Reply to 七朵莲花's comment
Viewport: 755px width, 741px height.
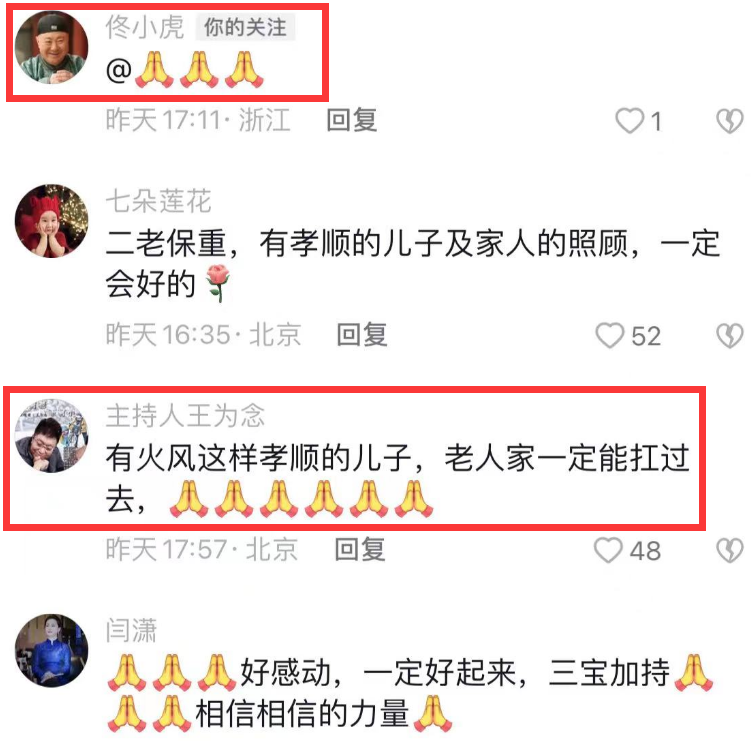[362, 335]
